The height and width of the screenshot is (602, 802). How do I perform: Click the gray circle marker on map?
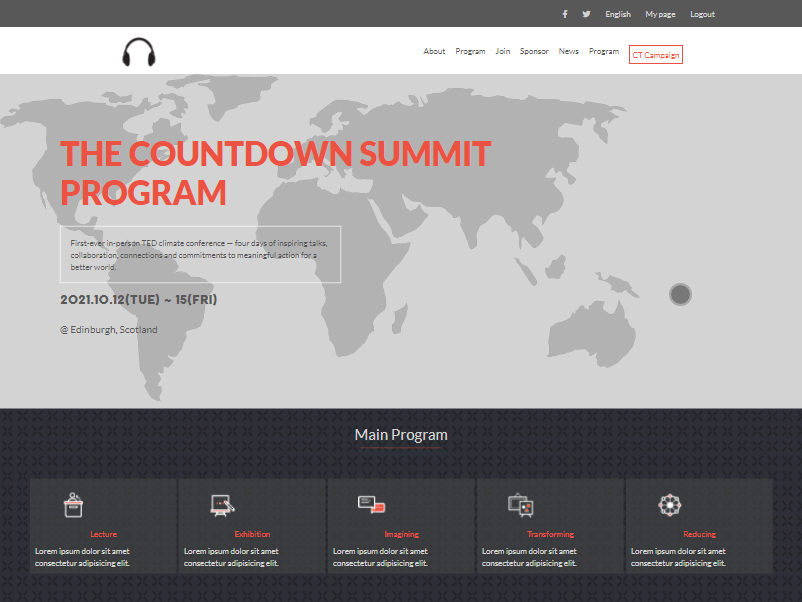680,294
